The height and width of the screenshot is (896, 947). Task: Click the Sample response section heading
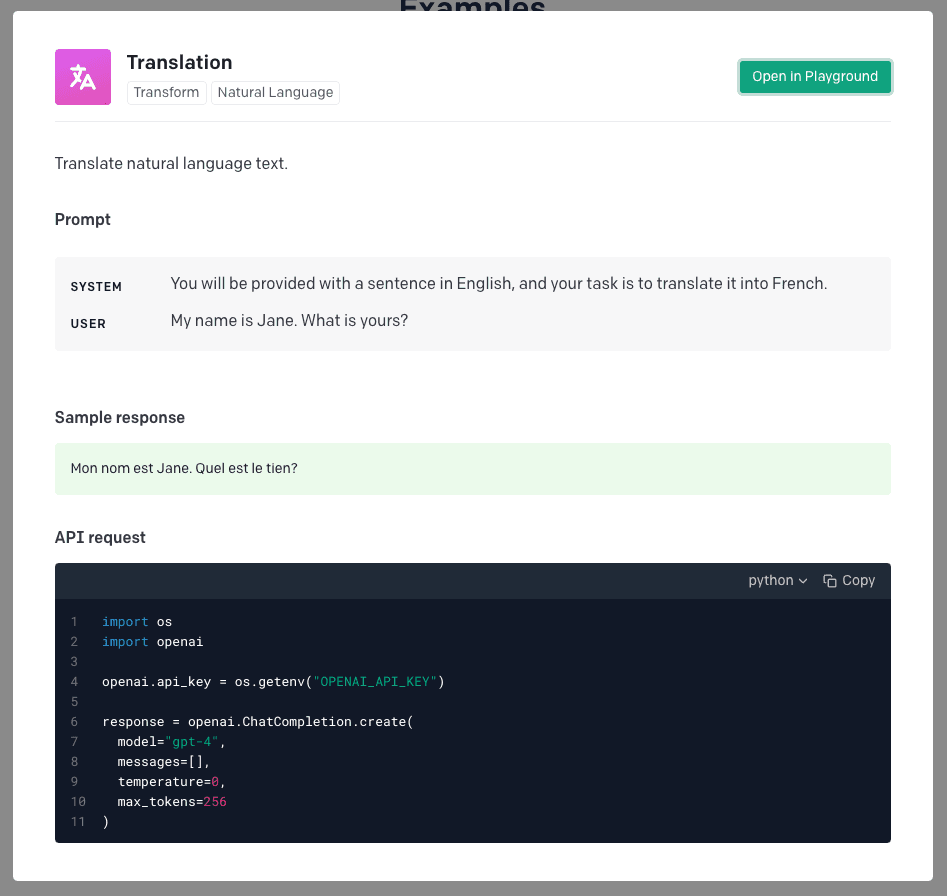click(x=120, y=418)
